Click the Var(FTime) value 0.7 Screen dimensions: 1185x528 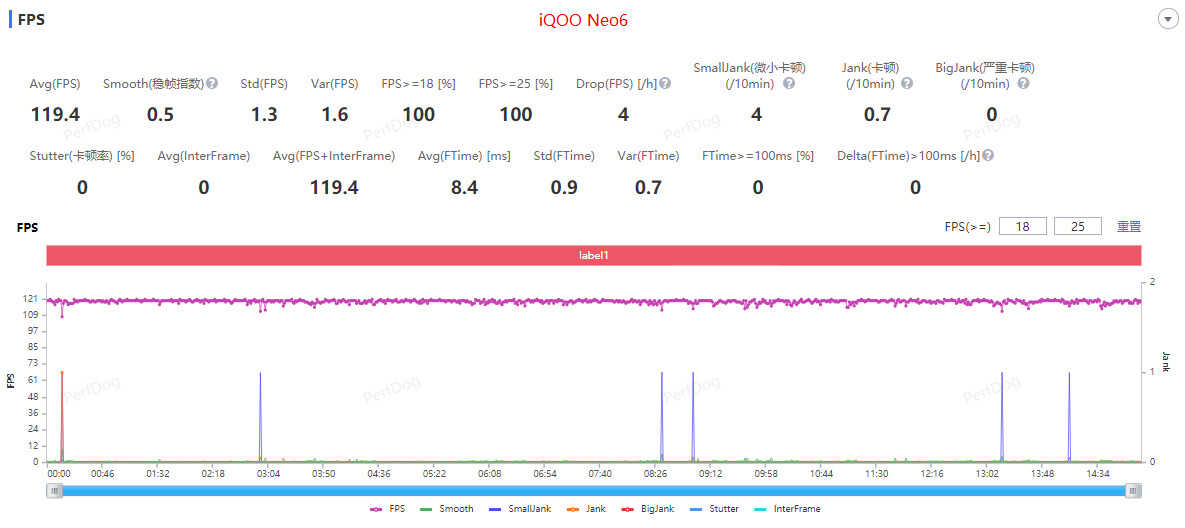(648, 187)
